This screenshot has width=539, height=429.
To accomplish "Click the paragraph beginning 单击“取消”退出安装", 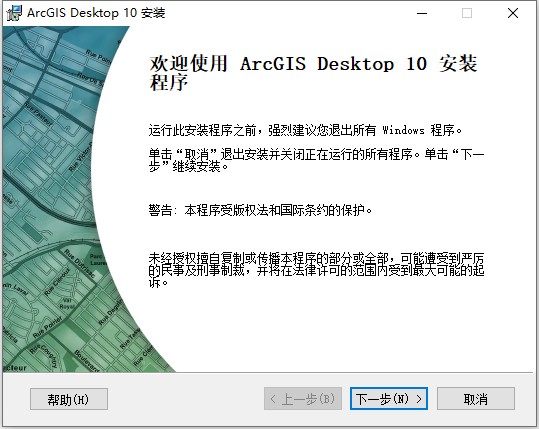I will 317,161.
